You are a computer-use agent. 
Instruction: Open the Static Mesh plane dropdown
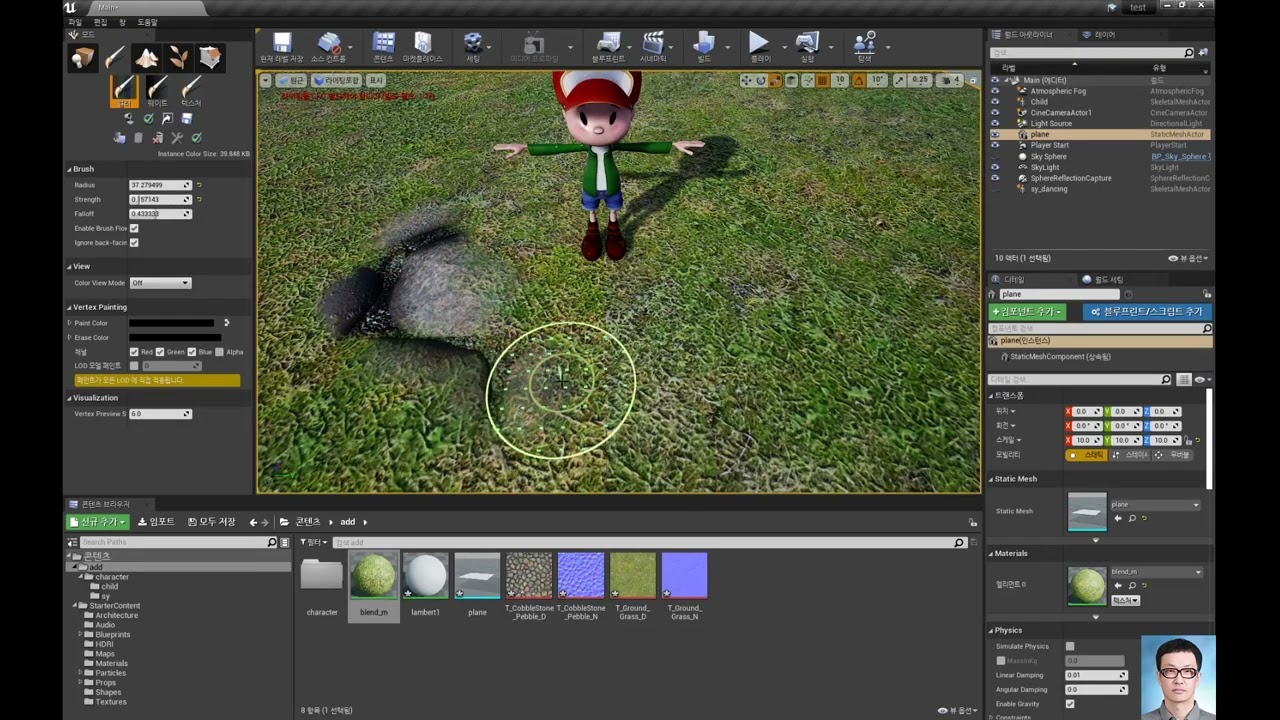tap(1155, 505)
